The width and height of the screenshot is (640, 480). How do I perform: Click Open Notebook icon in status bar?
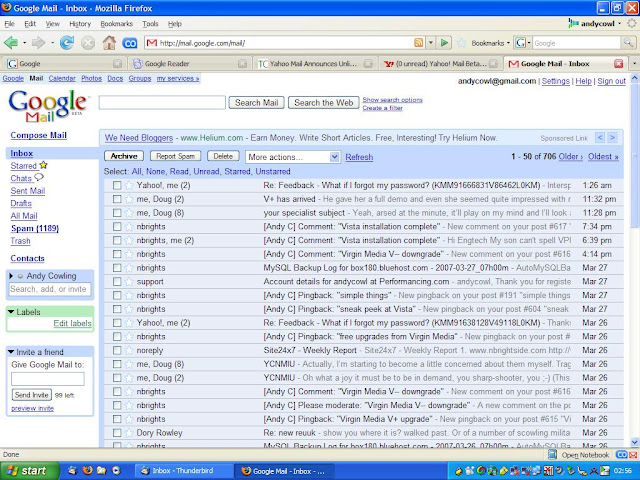click(x=553, y=454)
